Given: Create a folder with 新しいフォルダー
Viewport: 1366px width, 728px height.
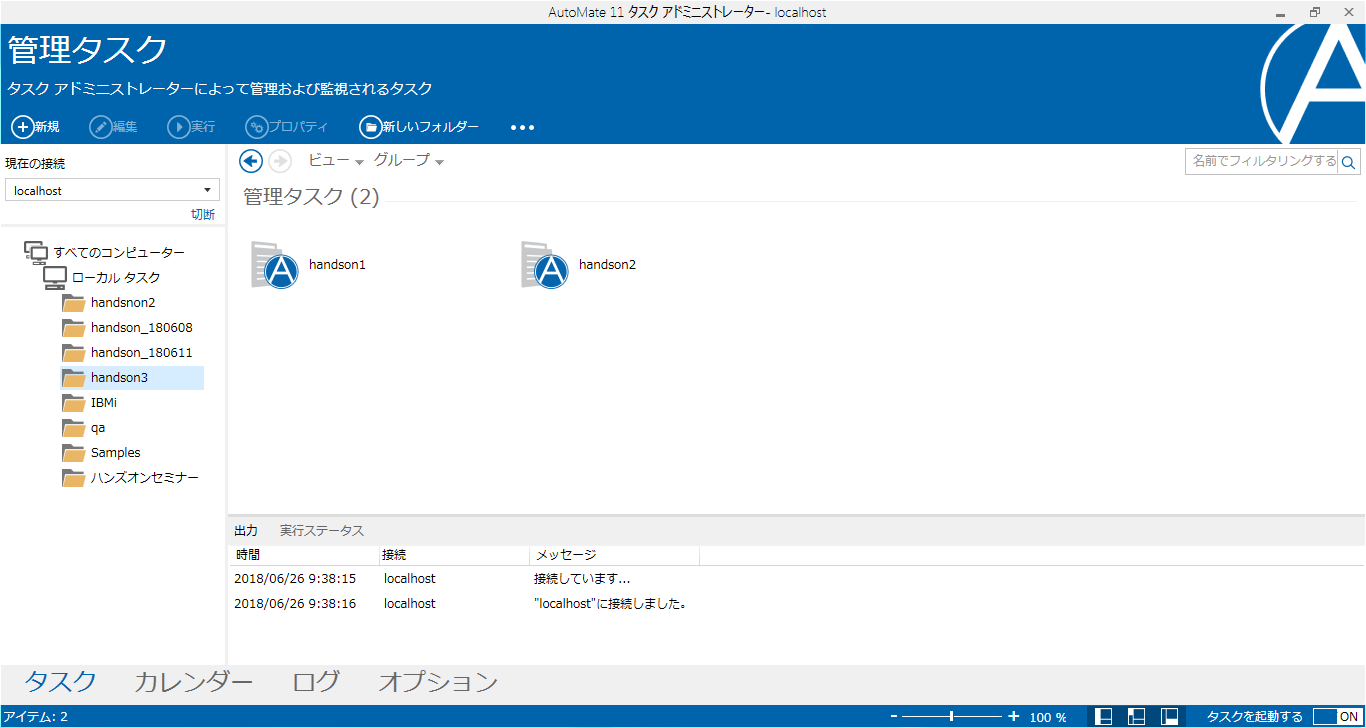Looking at the screenshot, I should click(419, 127).
